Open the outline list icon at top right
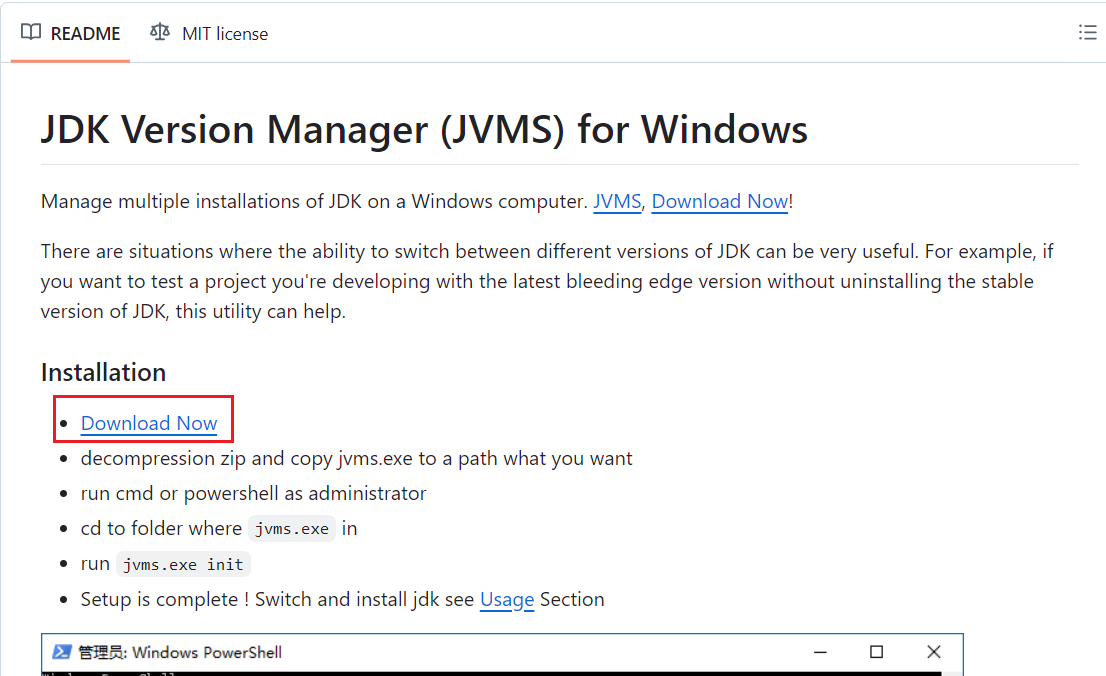This screenshot has width=1106, height=676. (x=1087, y=32)
